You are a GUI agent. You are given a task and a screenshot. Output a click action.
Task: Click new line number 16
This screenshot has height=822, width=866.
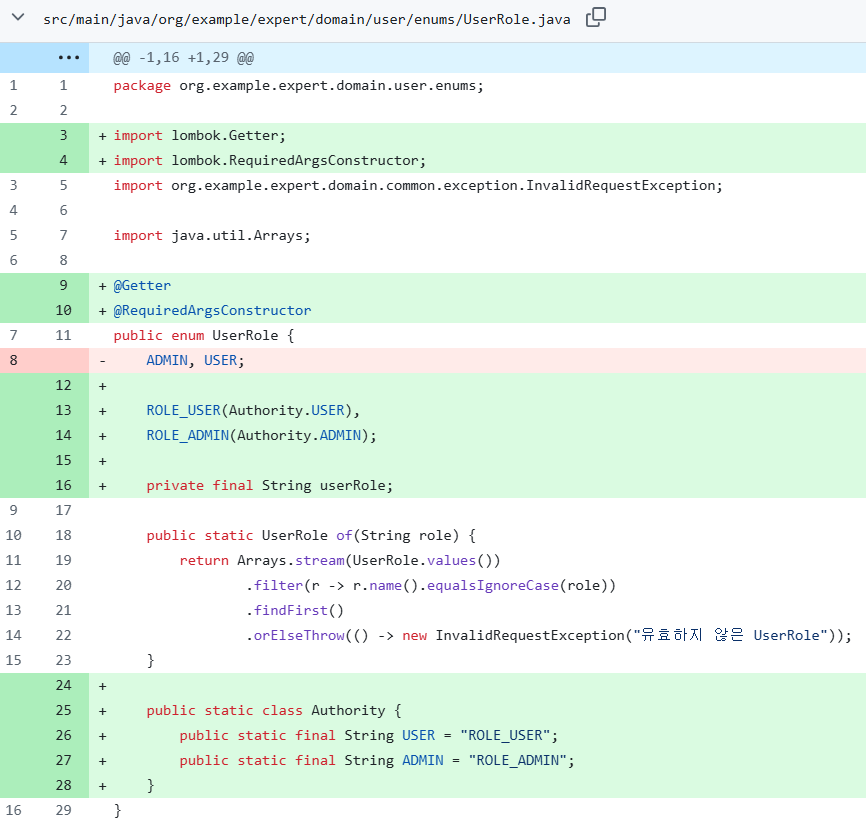[64, 486]
